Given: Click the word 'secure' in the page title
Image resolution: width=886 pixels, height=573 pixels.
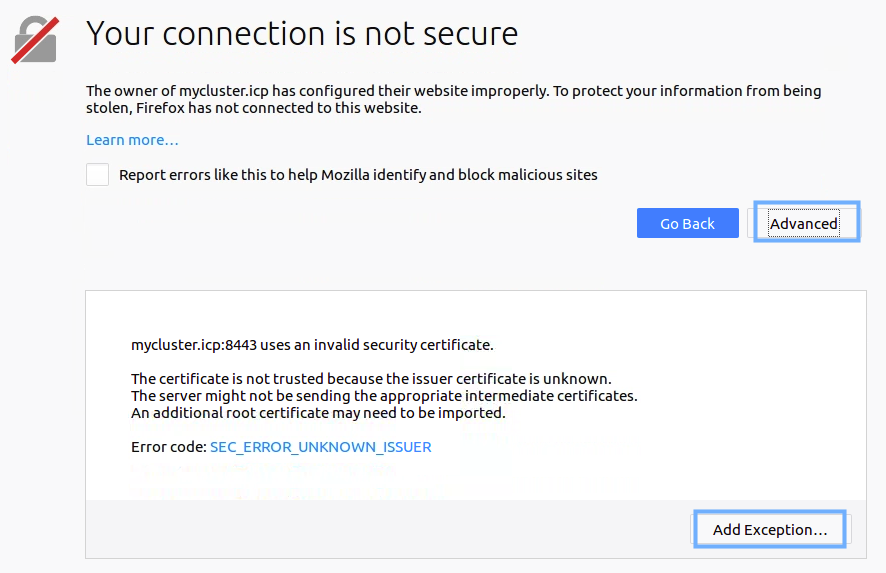Looking at the screenshot, I should pos(470,33).
